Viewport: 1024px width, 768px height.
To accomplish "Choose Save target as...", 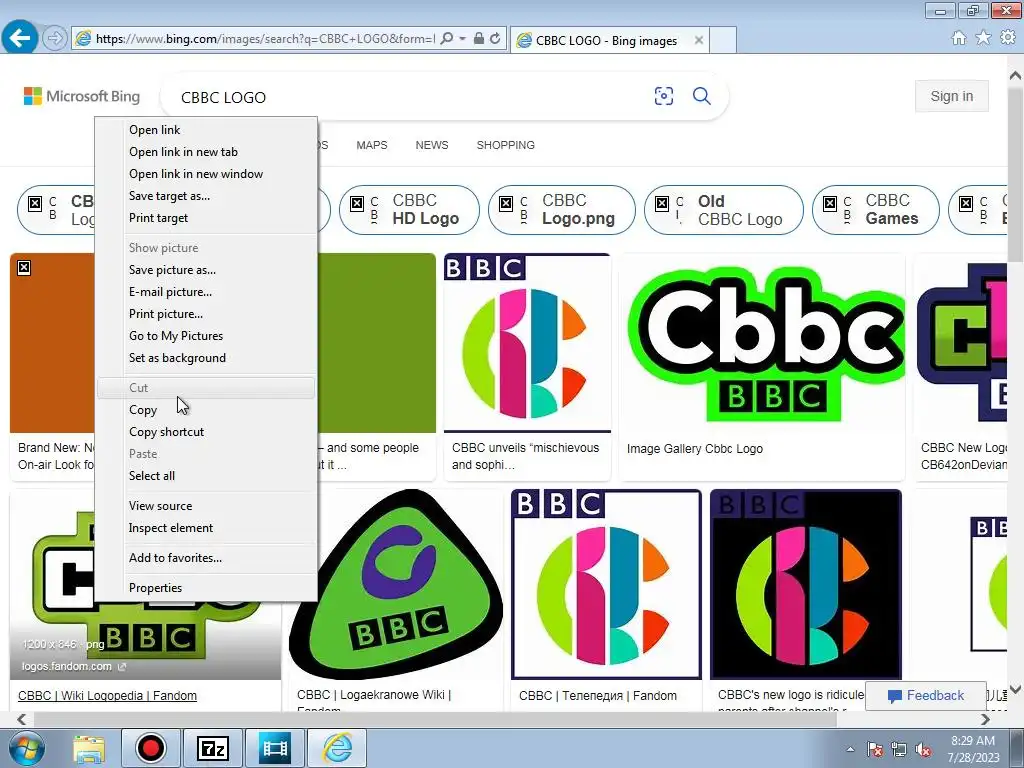I will pyautogui.click(x=206, y=196).
